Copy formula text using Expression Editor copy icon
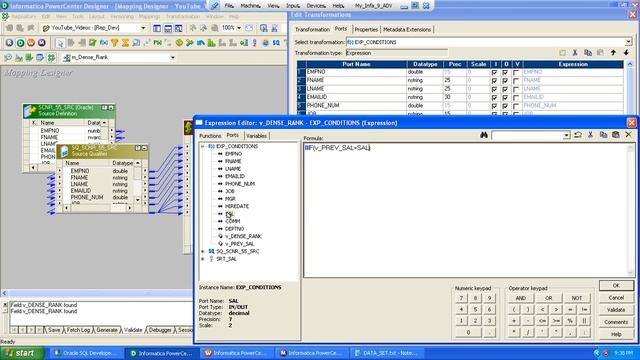The height and width of the screenshot is (360, 640). pyautogui.click(x=603, y=135)
